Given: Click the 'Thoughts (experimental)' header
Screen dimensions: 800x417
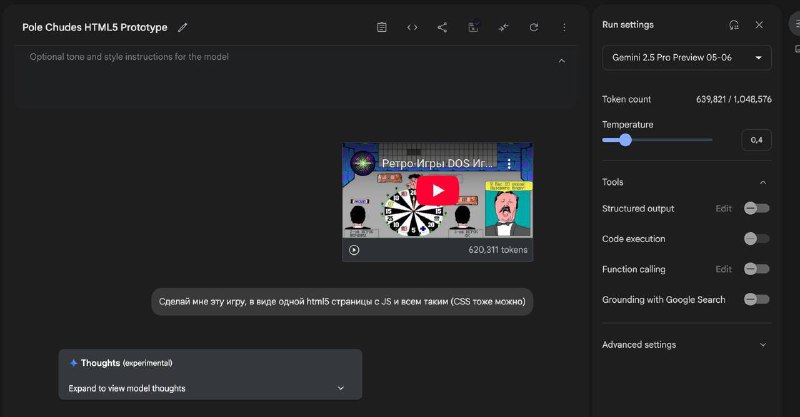Looking at the screenshot, I should [x=127, y=363].
